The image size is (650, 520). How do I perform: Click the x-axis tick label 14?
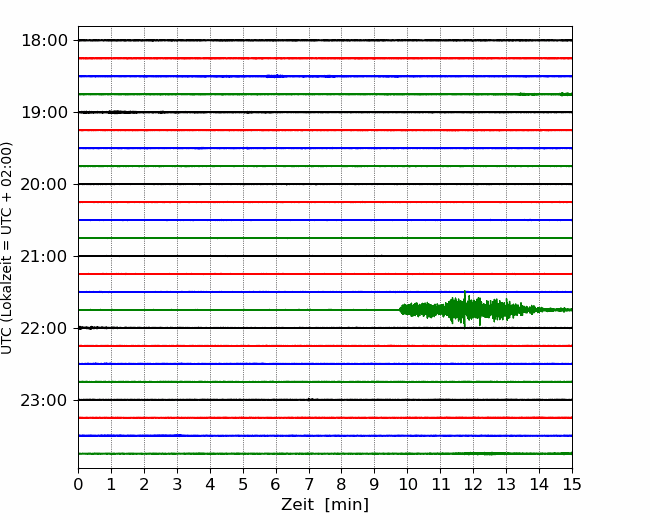[x=539, y=484]
